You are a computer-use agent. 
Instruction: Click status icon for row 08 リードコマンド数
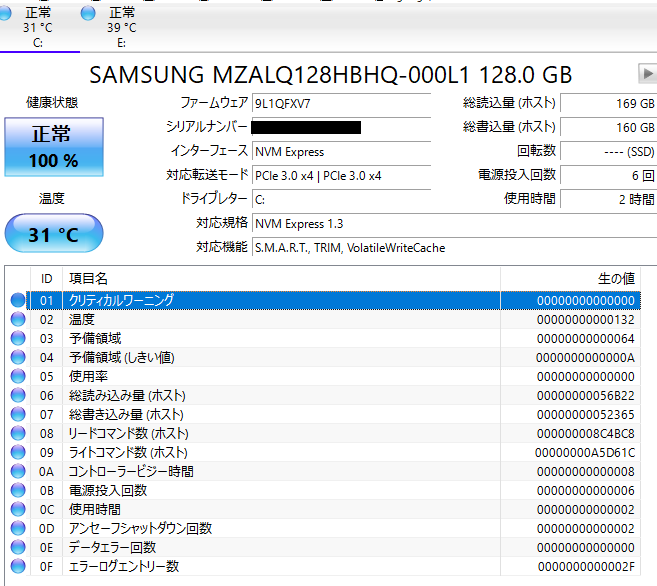coord(18,433)
